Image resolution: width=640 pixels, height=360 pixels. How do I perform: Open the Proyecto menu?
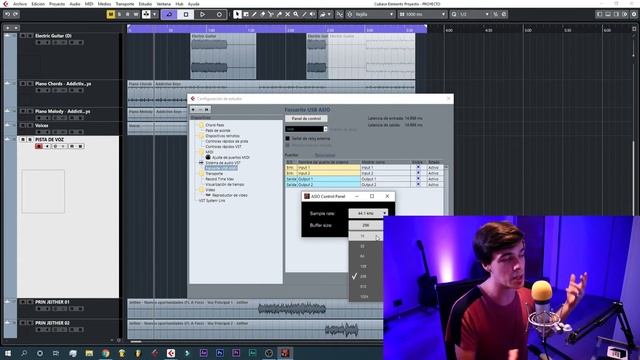pos(57,4)
